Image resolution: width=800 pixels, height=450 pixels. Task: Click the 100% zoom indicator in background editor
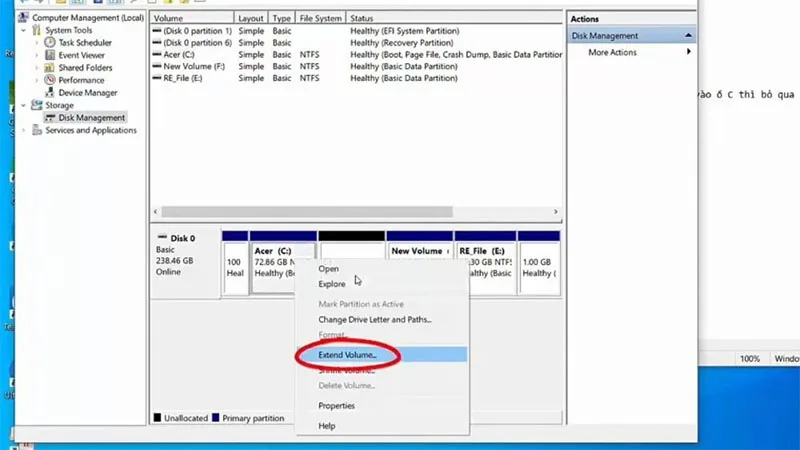coord(749,359)
